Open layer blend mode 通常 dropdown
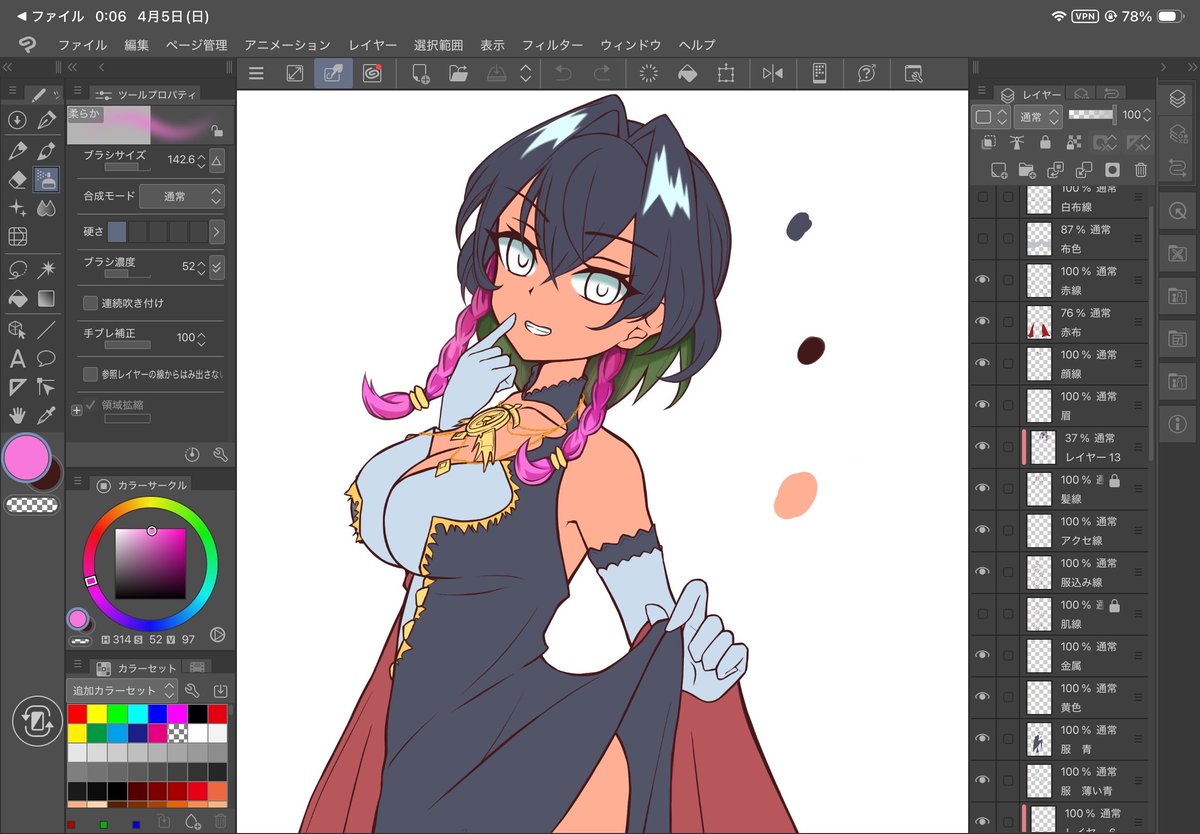The width and height of the screenshot is (1200, 834). click(x=1040, y=117)
